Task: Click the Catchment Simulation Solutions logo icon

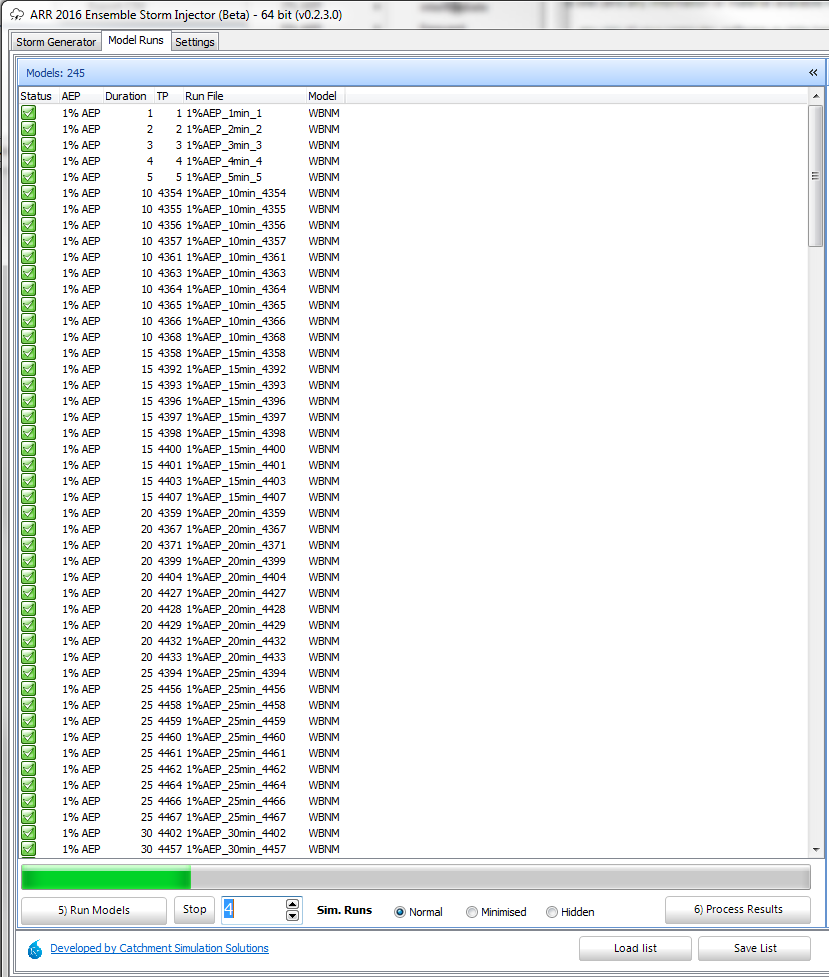Action: (35, 948)
